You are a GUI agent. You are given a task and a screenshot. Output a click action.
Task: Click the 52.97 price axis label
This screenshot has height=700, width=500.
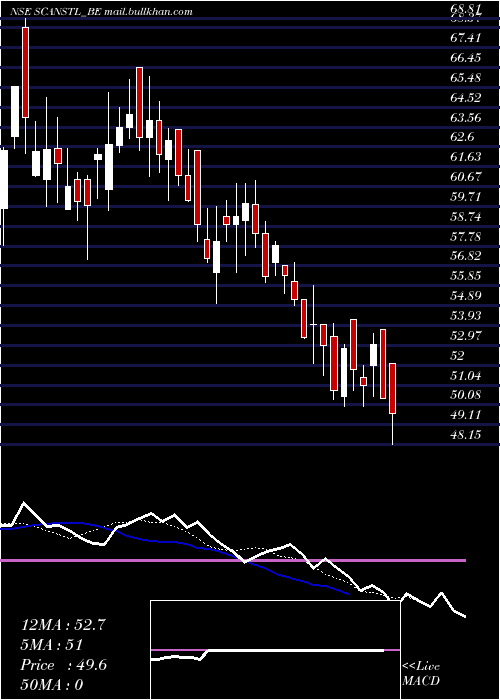pos(466,336)
